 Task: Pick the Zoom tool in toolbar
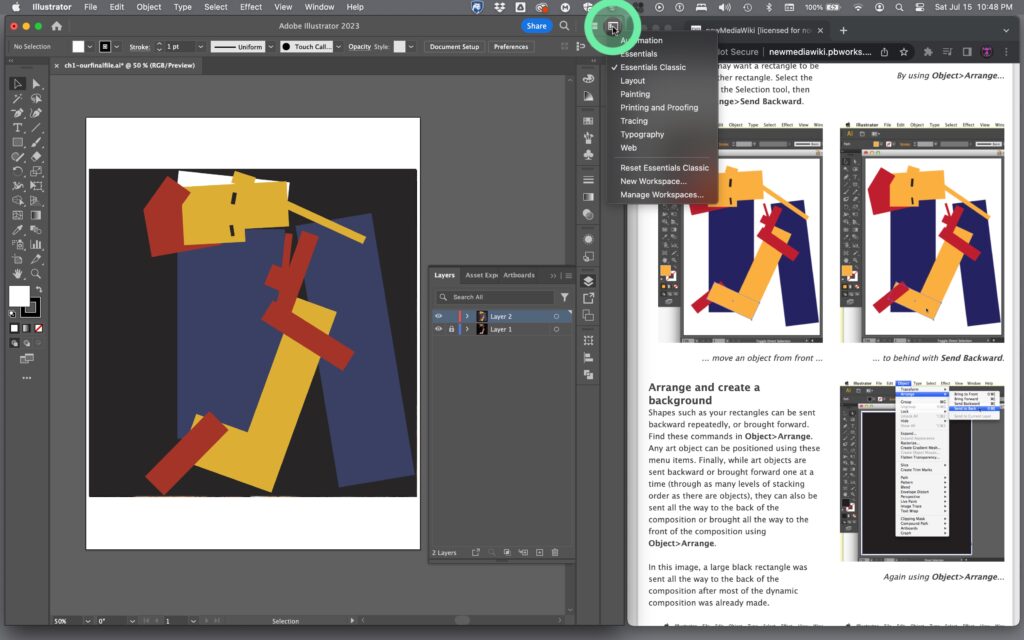[x=36, y=273]
